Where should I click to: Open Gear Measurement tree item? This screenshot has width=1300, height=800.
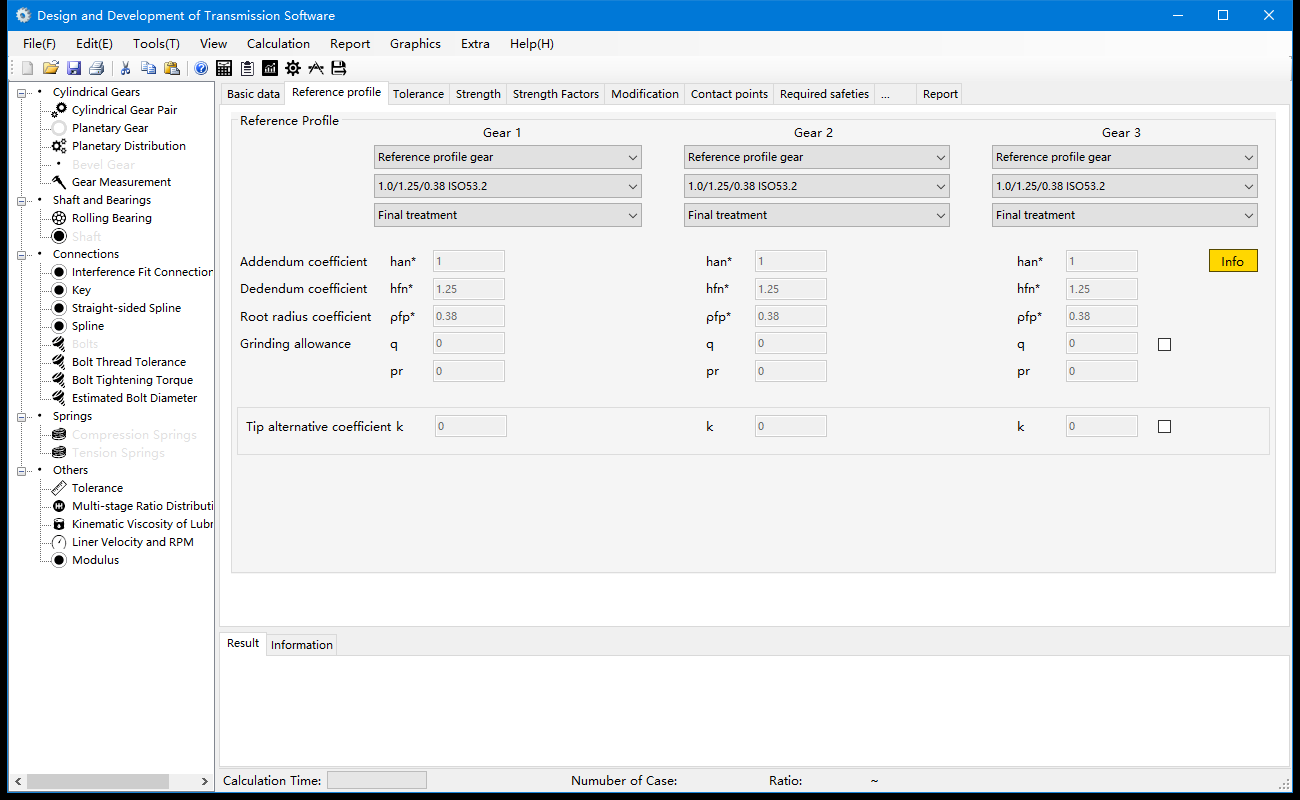121,182
